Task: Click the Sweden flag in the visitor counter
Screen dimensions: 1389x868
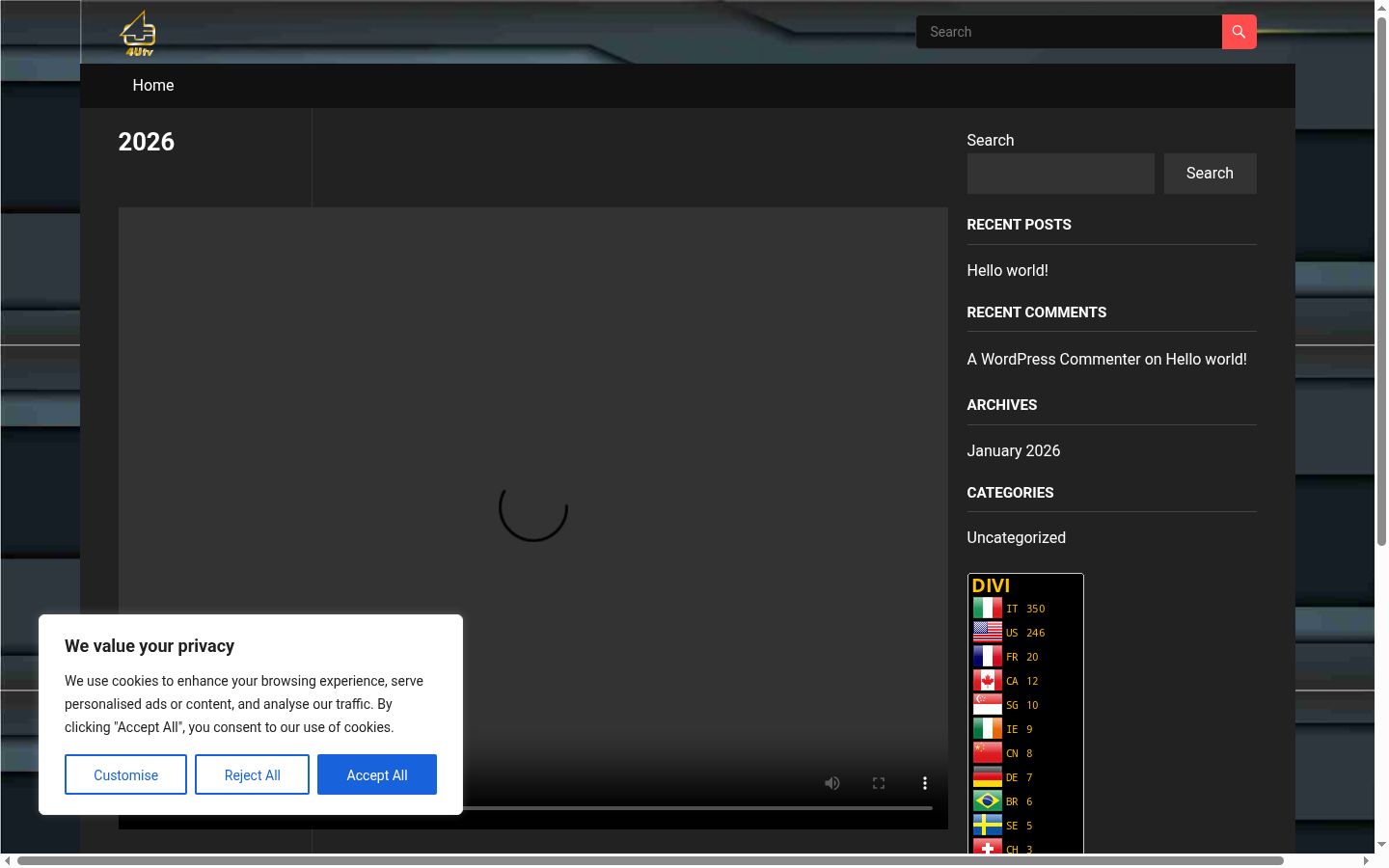Action: coord(988,826)
